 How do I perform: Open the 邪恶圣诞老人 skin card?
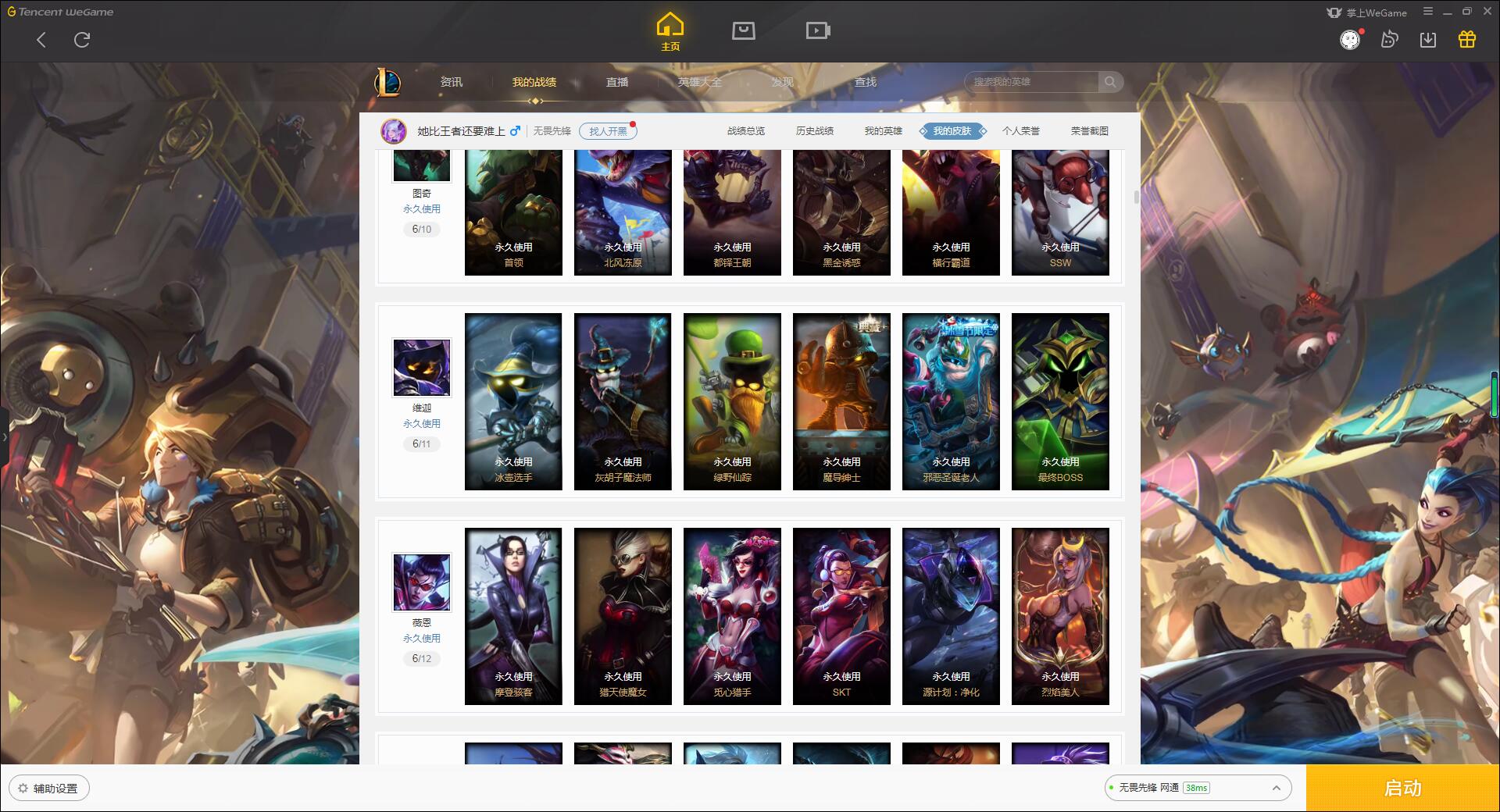click(x=951, y=402)
